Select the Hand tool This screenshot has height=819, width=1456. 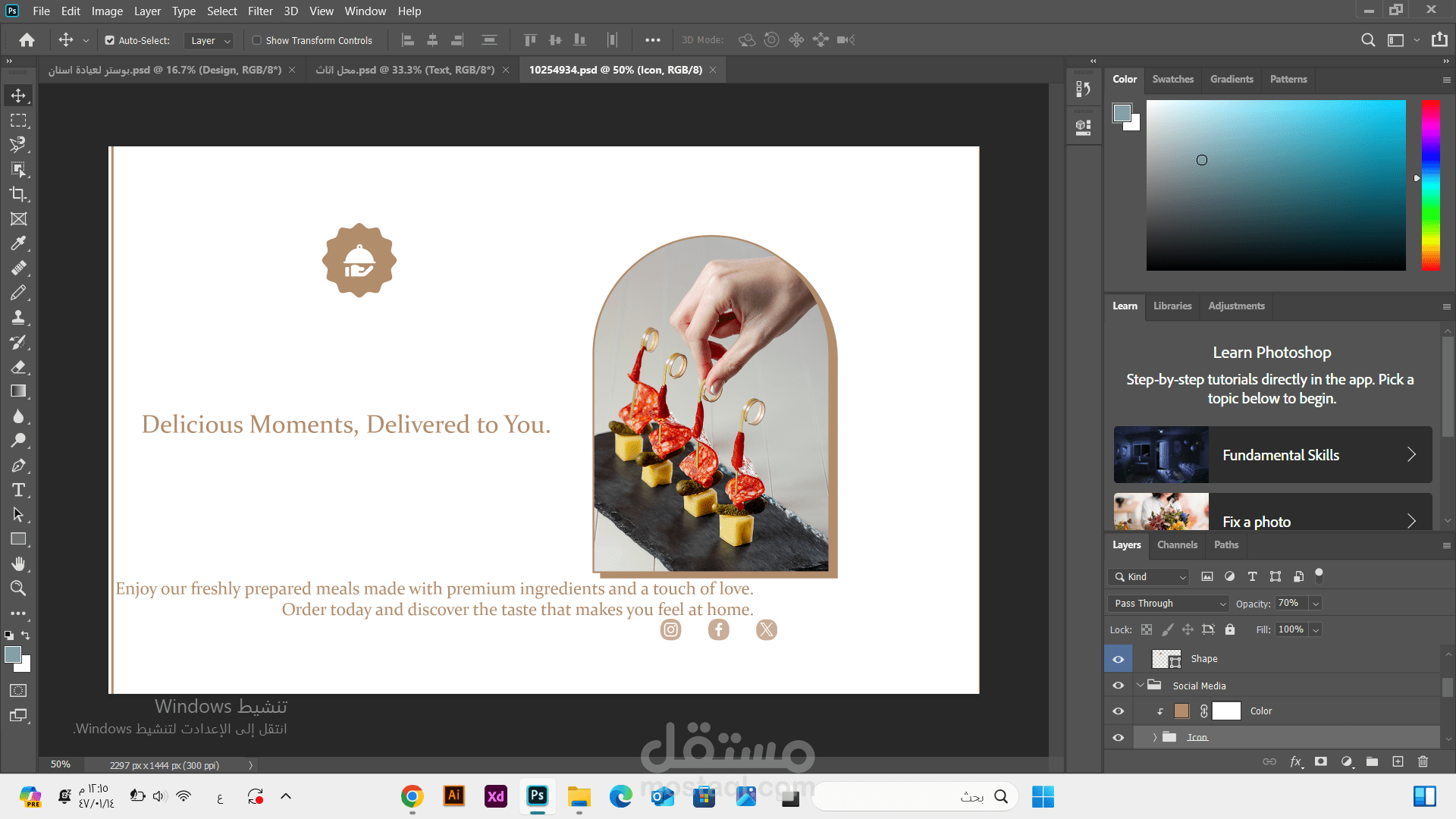point(18,564)
